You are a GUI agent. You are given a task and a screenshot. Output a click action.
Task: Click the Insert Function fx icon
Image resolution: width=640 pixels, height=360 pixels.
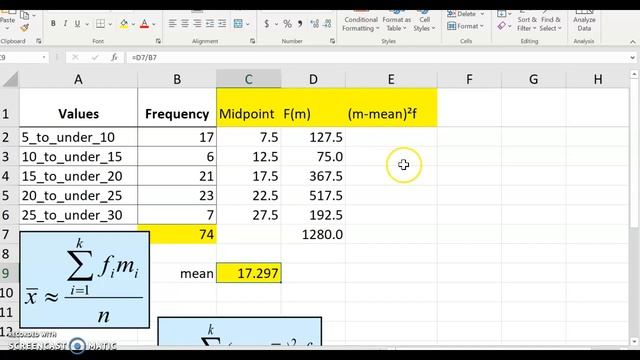click(x=115, y=58)
